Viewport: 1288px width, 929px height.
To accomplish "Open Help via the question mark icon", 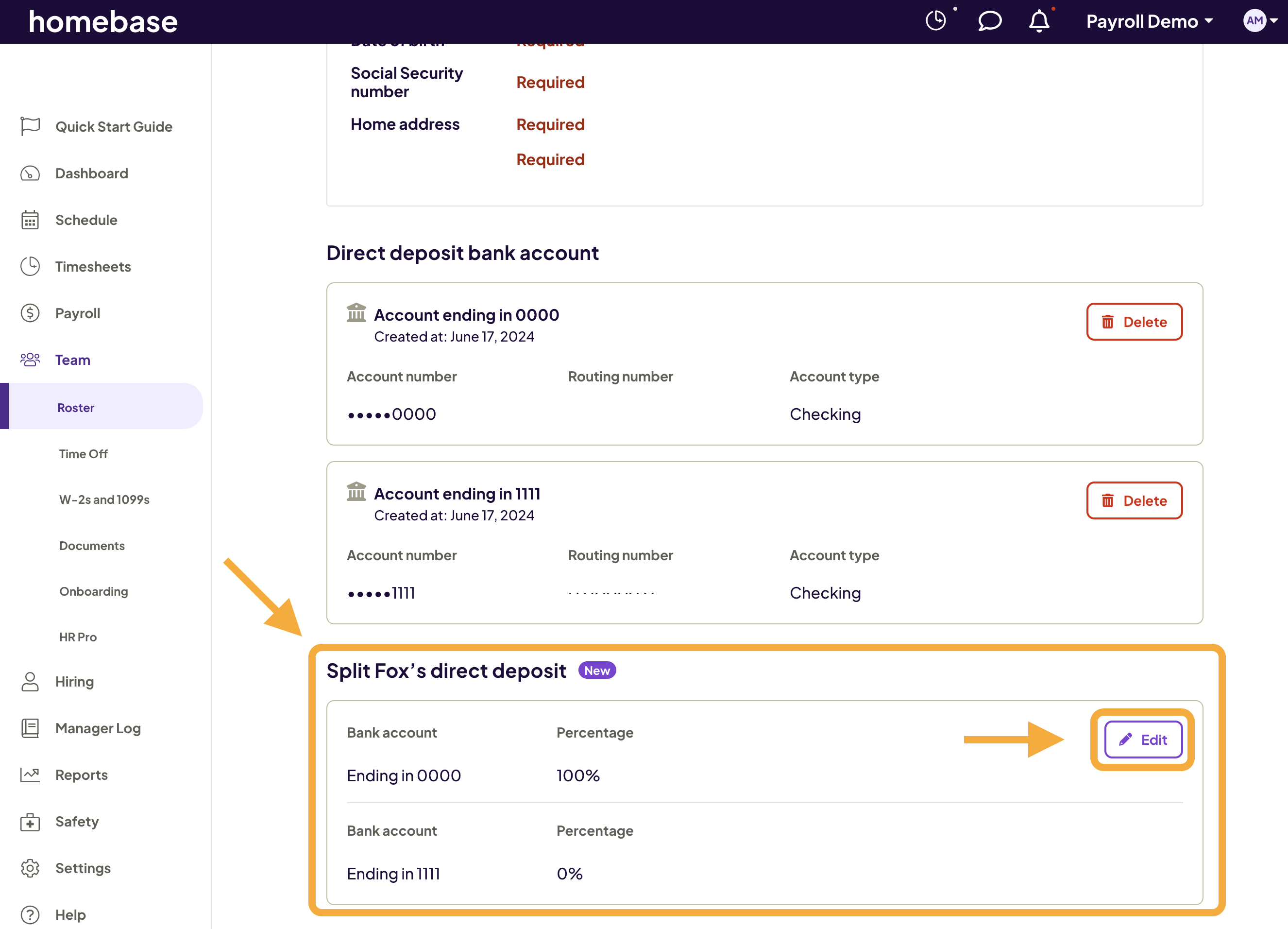I will click(30, 914).
